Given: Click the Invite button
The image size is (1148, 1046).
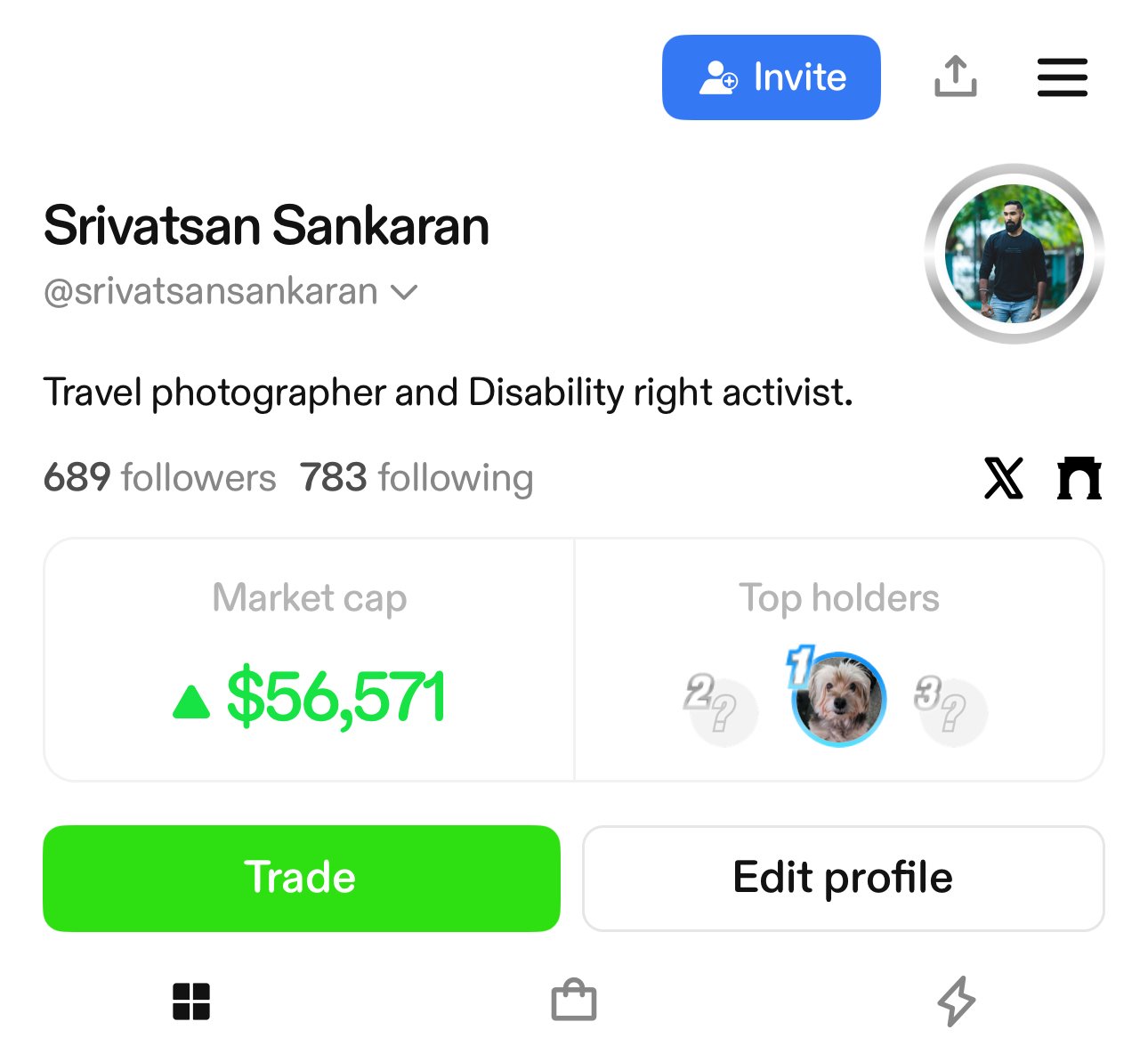Looking at the screenshot, I should coord(771,77).
